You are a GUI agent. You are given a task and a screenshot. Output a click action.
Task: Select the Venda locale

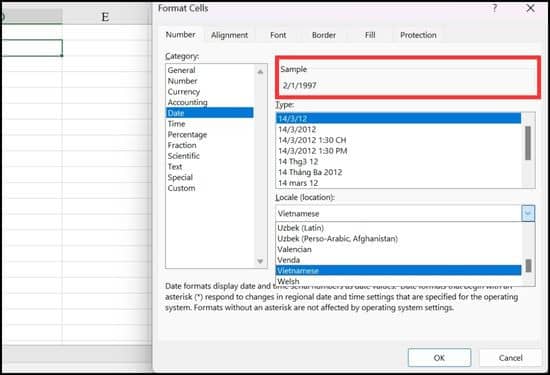(x=398, y=260)
